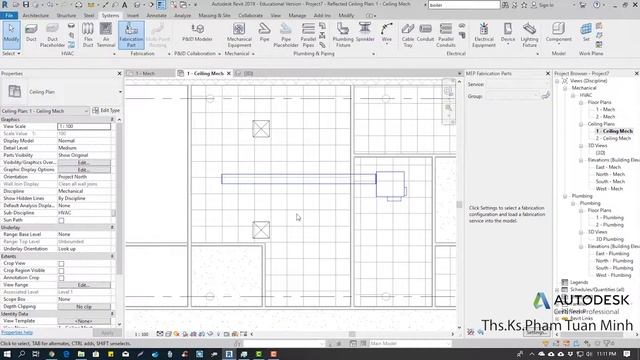Open the P&ID Modeler tool
The width and height of the screenshot is (640, 360).
click(197, 33)
